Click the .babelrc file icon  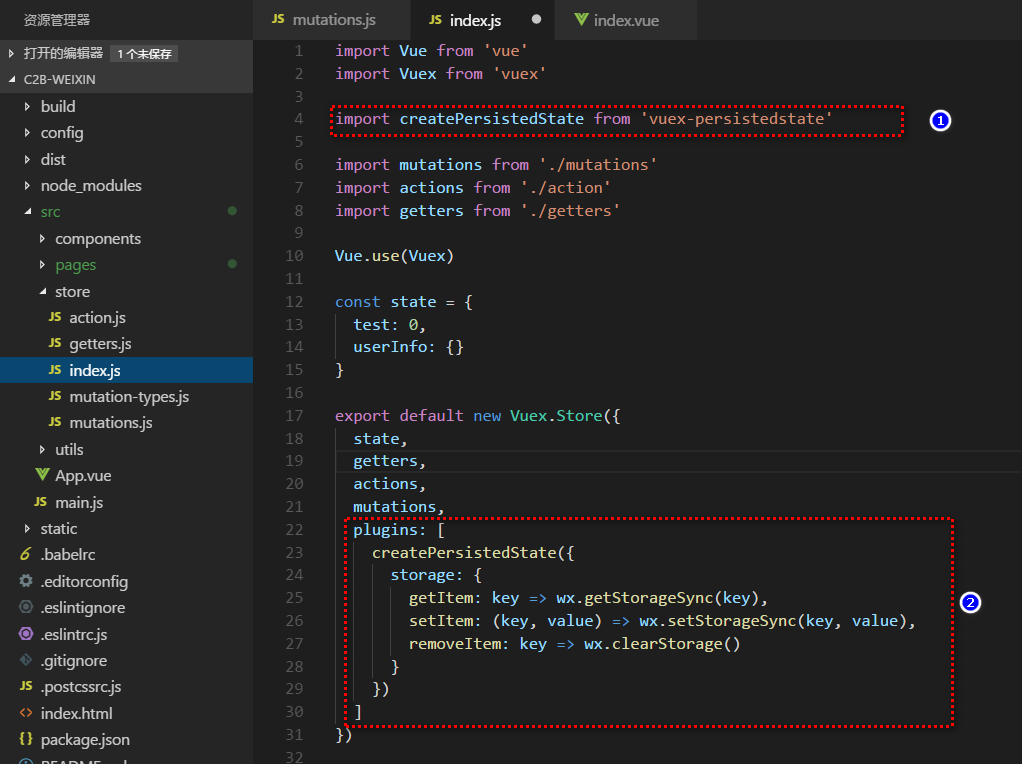point(26,555)
